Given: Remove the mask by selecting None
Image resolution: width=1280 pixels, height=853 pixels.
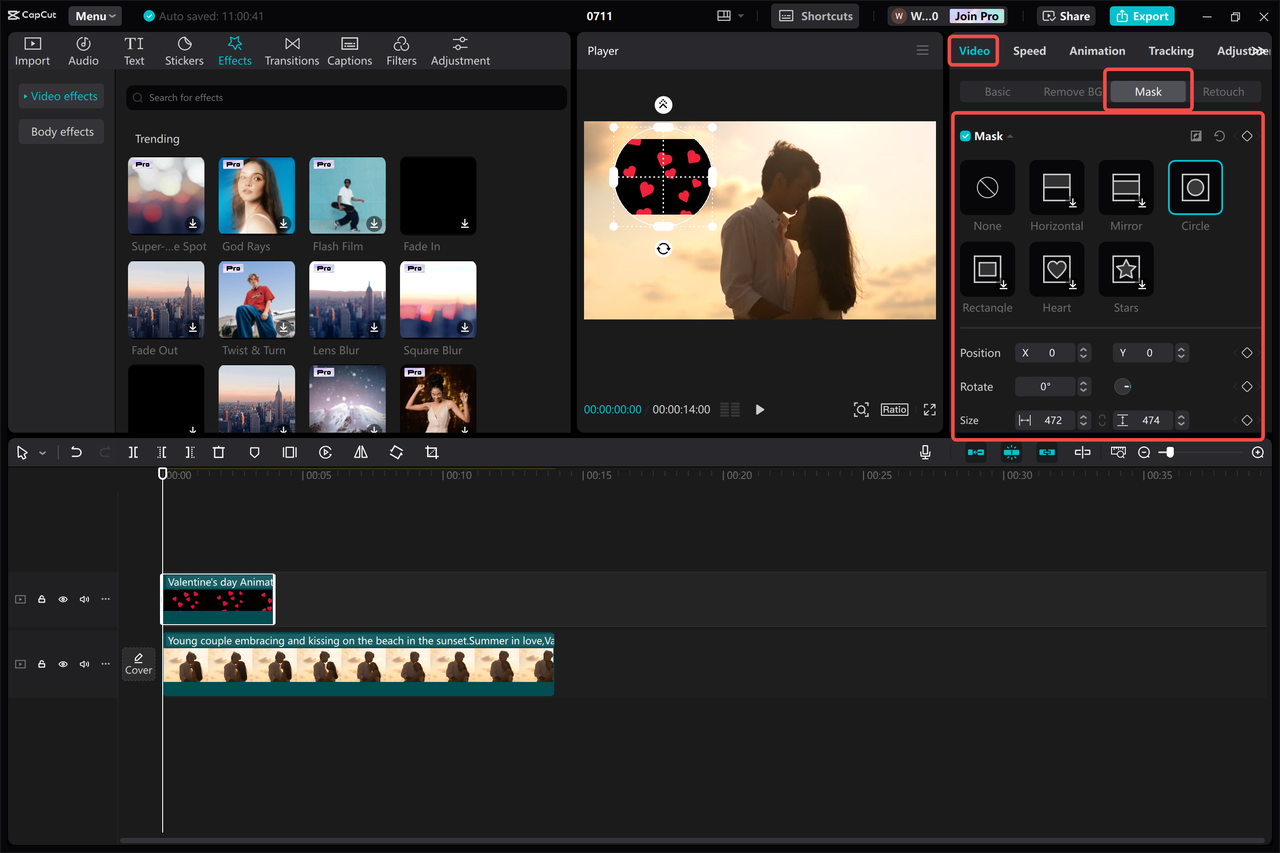Looking at the screenshot, I should [x=987, y=187].
